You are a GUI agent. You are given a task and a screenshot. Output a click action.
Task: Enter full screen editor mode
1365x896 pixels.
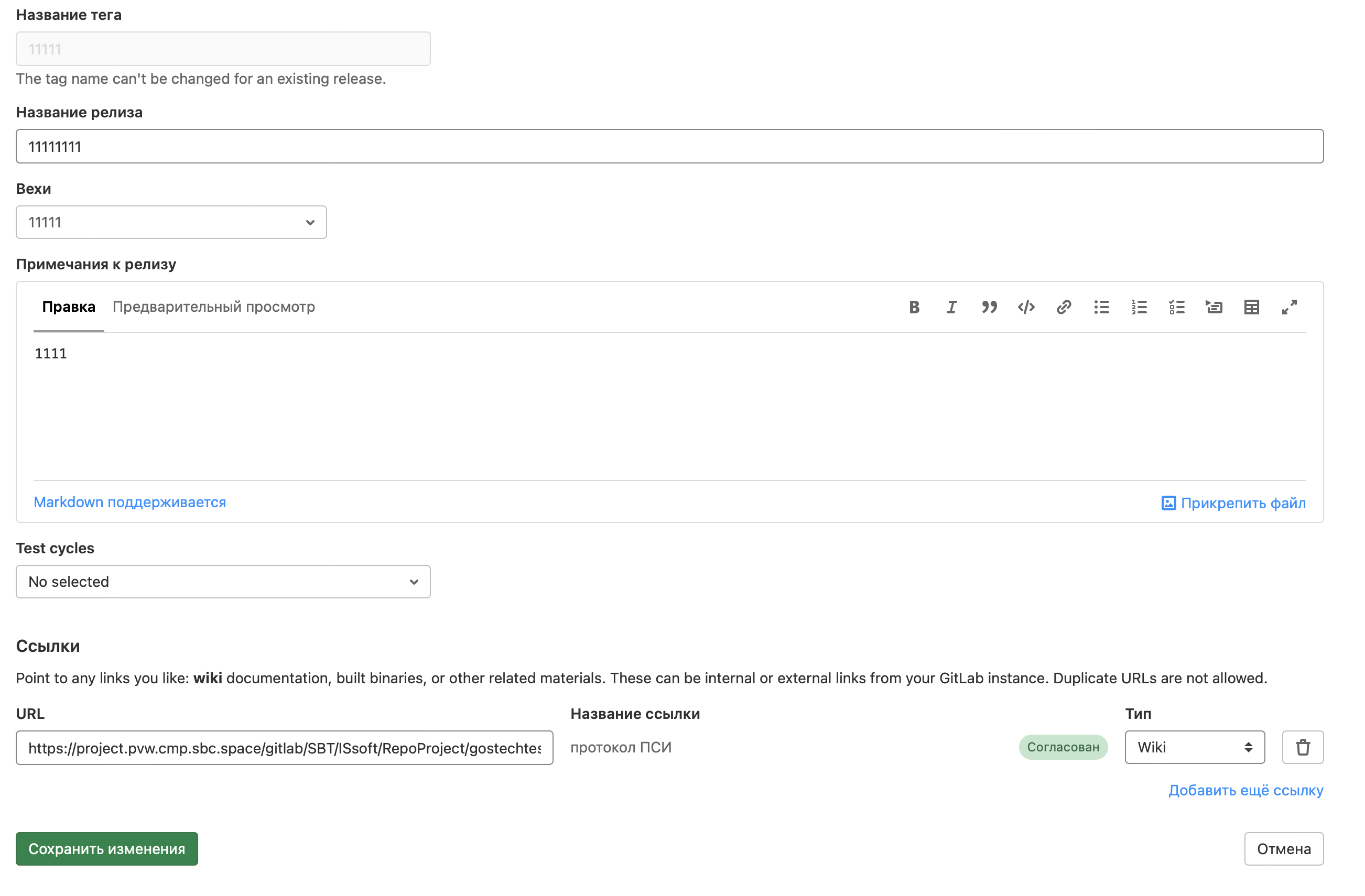pos(1290,307)
